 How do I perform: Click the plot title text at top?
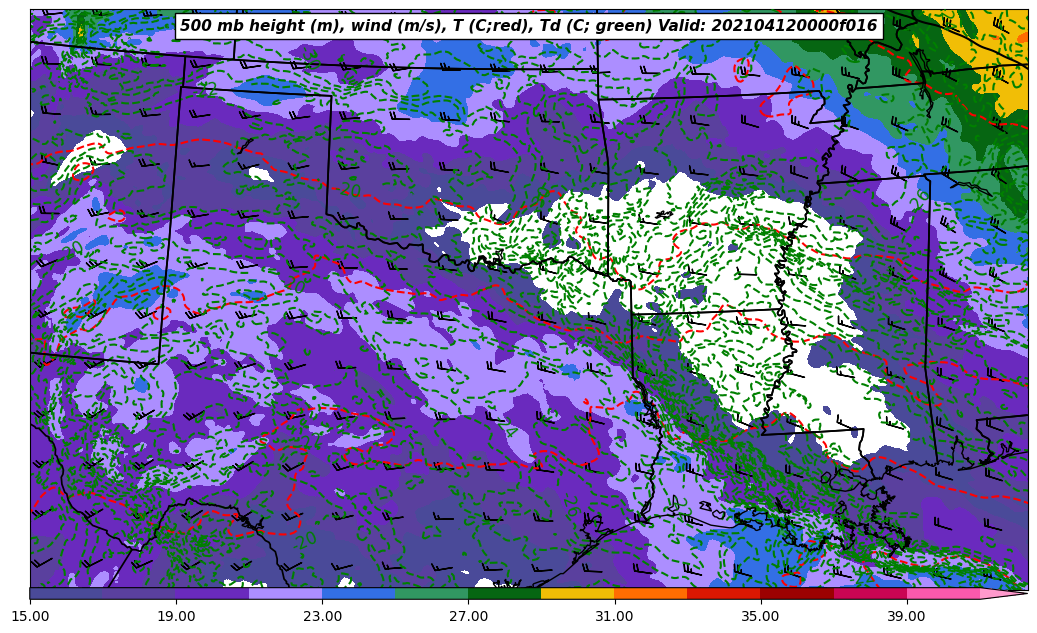click(528, 26)
